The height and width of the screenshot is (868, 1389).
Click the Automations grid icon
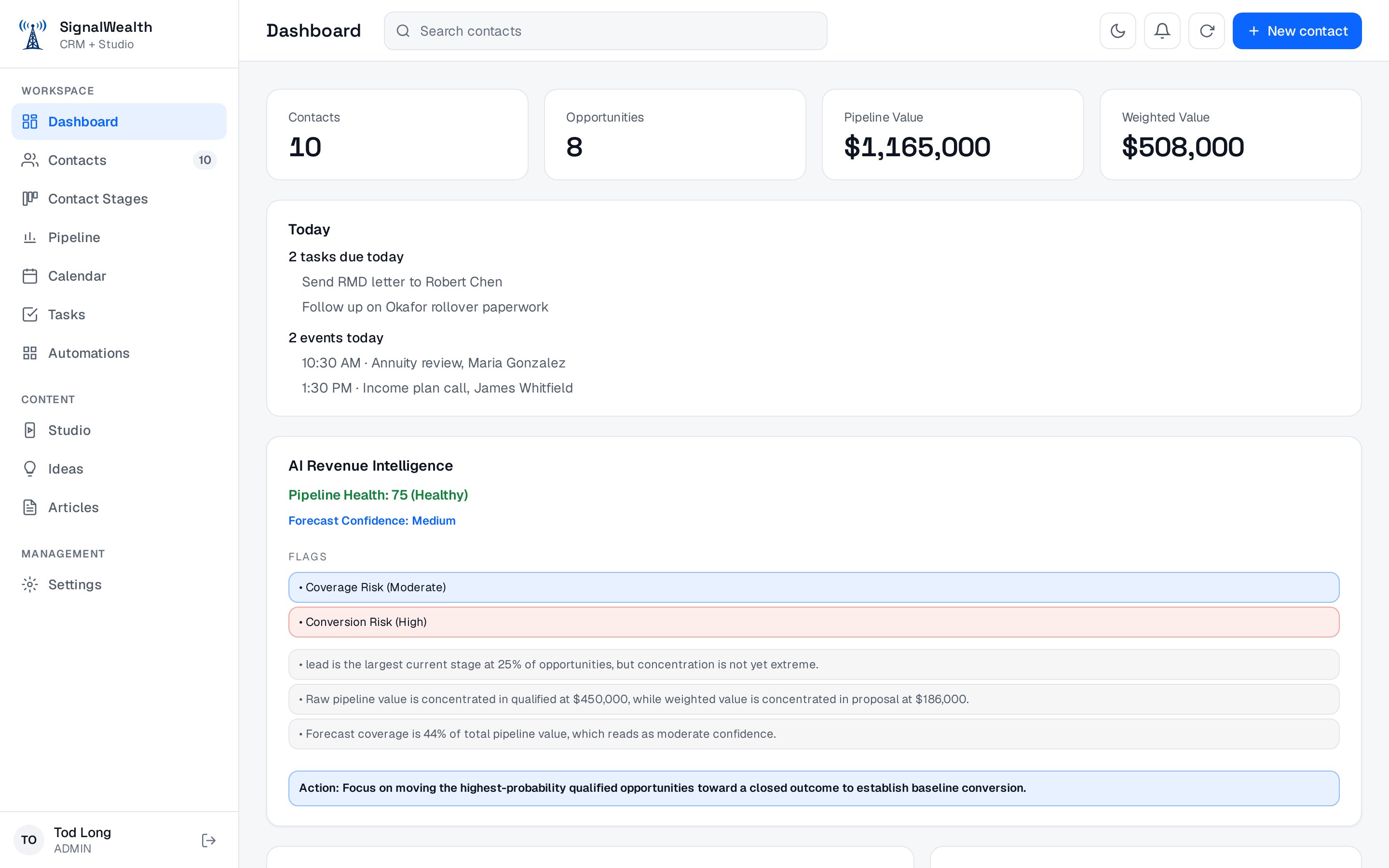[30, 353]
